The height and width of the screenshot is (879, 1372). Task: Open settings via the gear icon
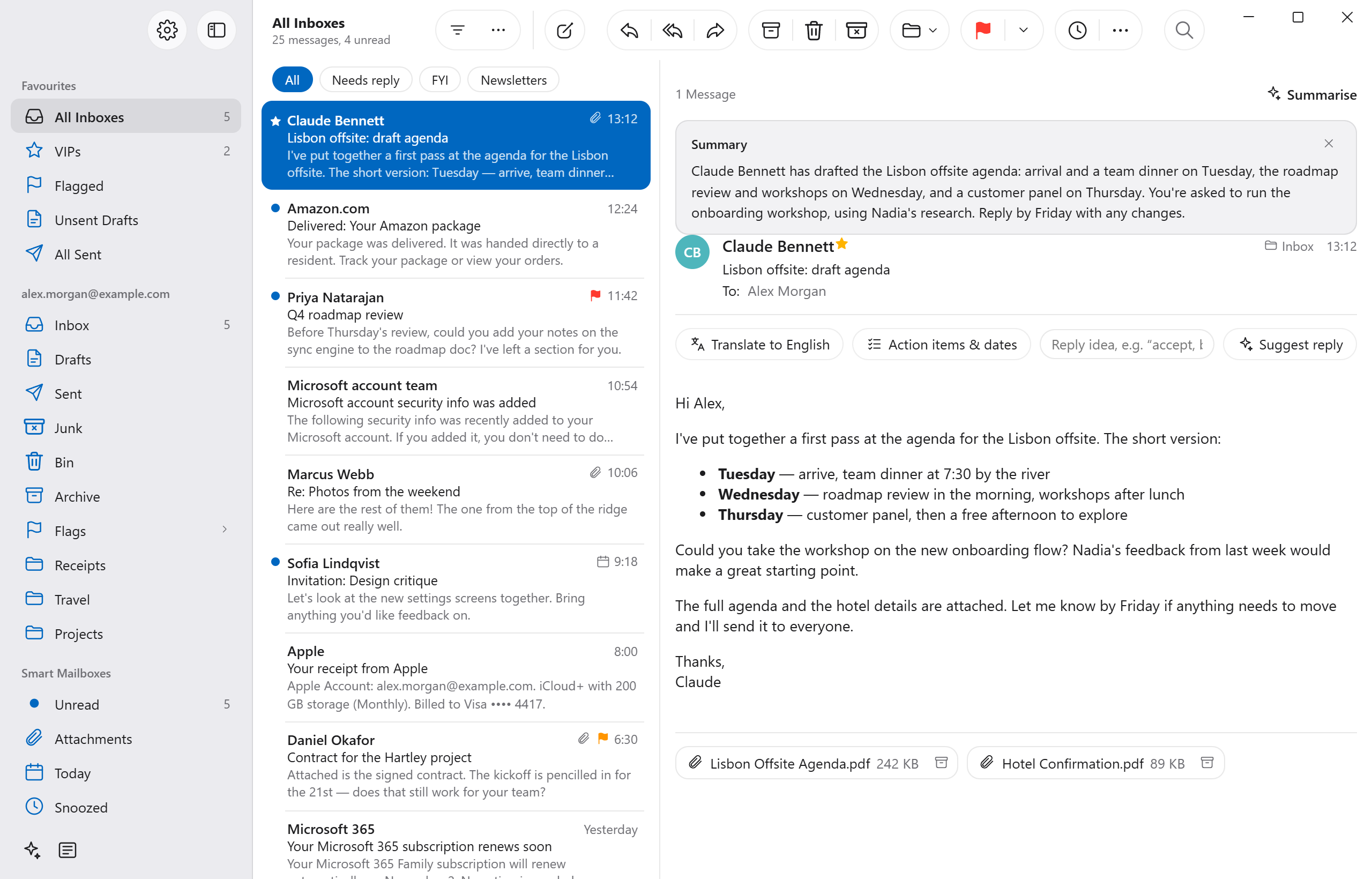pos(167,30)
